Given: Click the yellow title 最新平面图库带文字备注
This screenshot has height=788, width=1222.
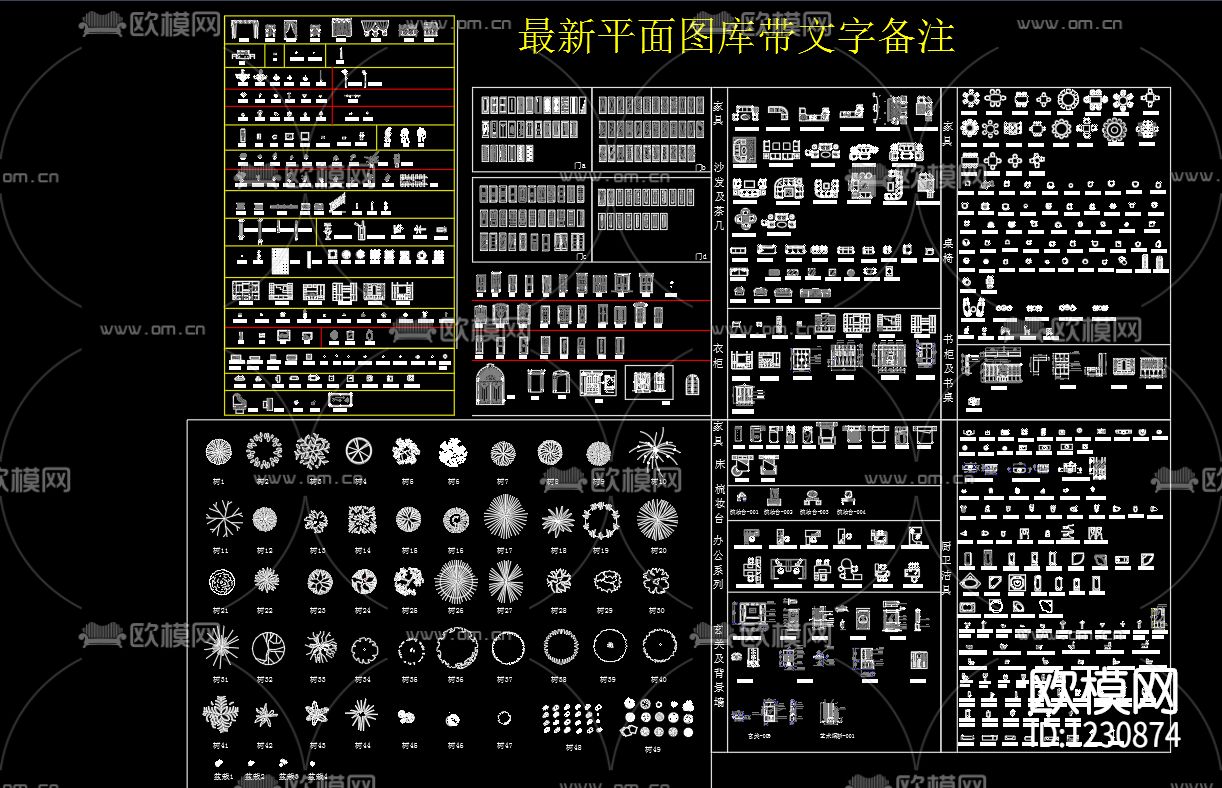Looking at the screenshot, I should [x=737, y=37].
